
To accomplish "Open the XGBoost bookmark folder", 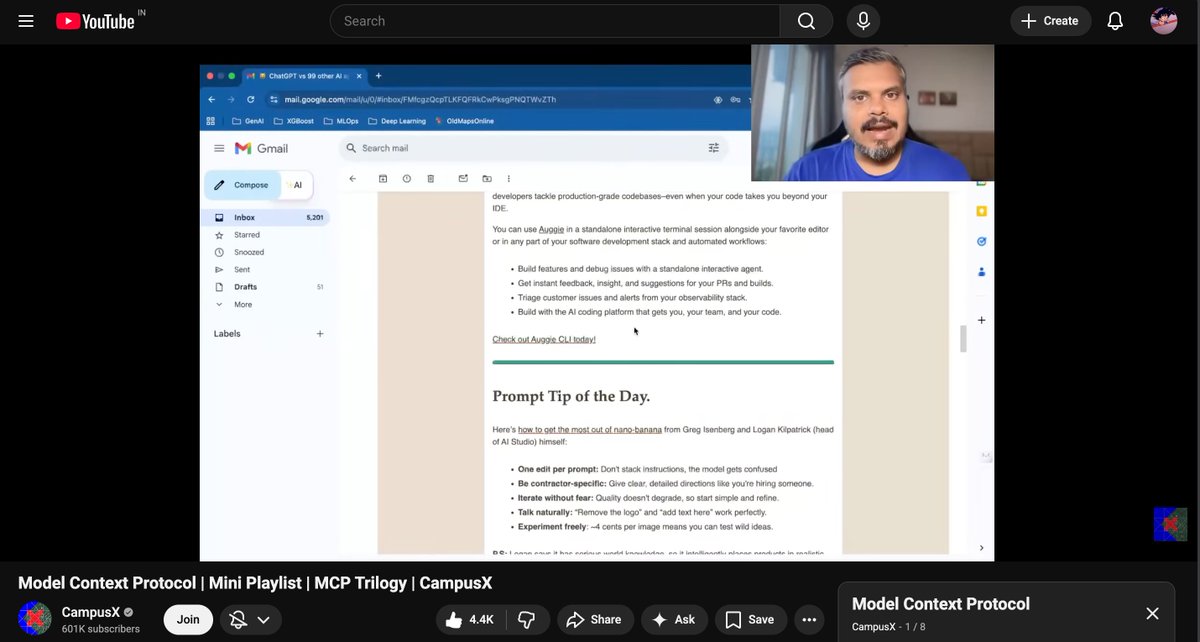I will pos(293,121).
